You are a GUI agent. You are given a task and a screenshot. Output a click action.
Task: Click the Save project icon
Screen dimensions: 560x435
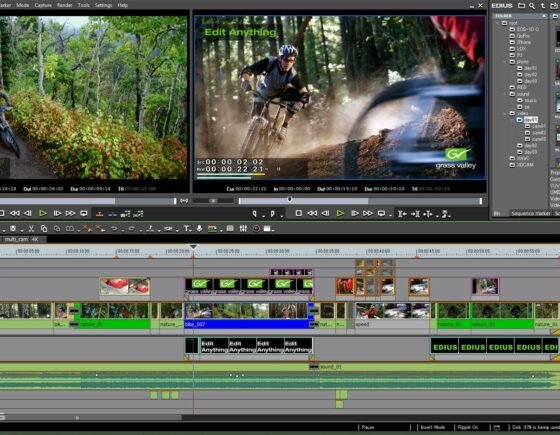13,229
